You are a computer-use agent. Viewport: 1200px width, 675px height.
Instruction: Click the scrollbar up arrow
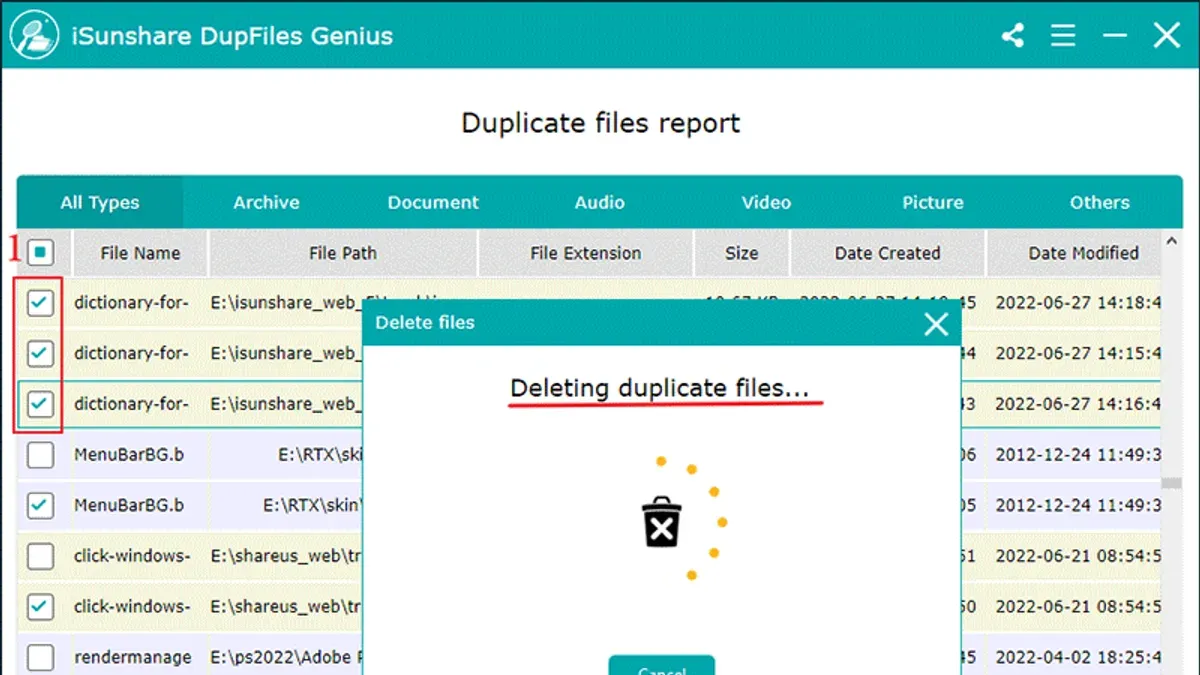tap(1171, 242)
